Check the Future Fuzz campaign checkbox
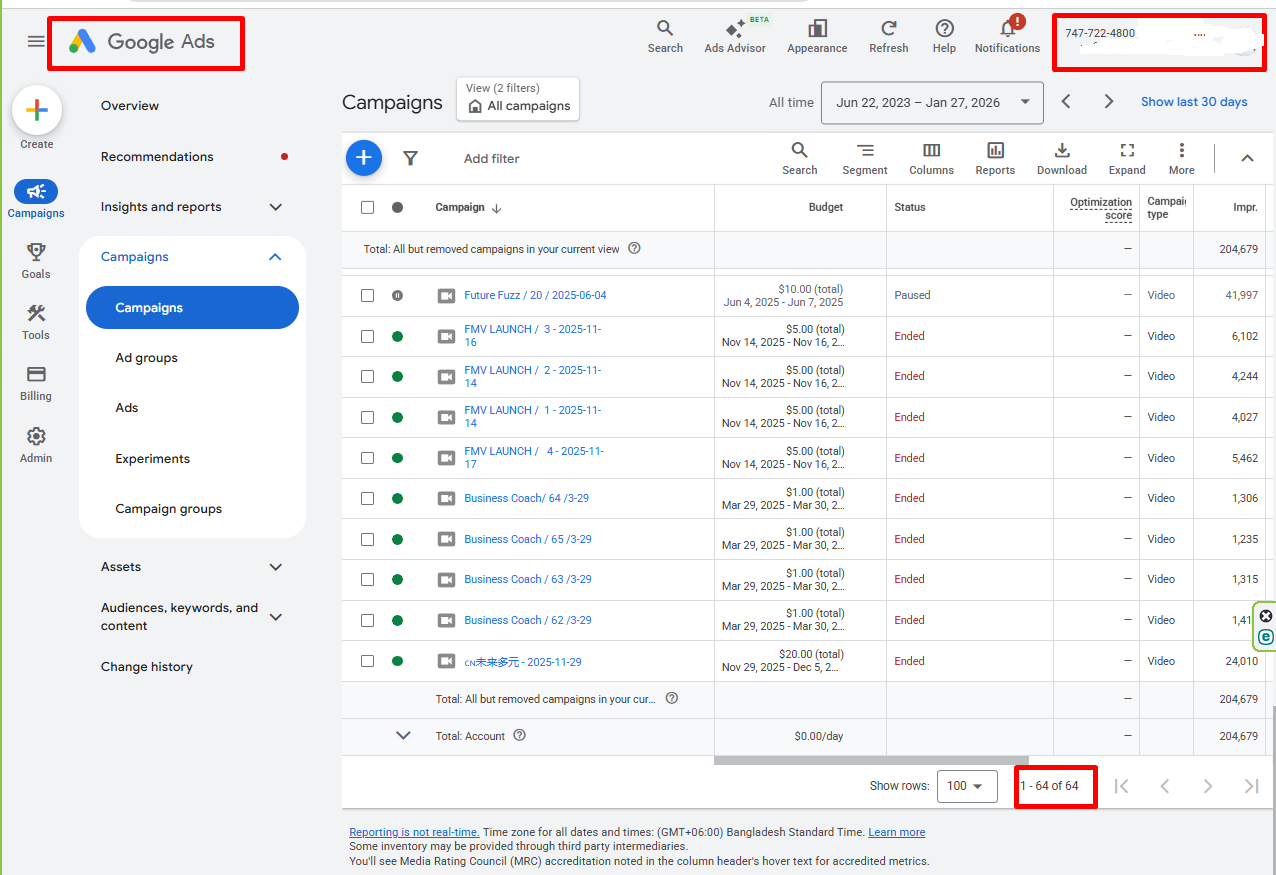This screenshot has height=875, width=1276. [x=367, y=296]
